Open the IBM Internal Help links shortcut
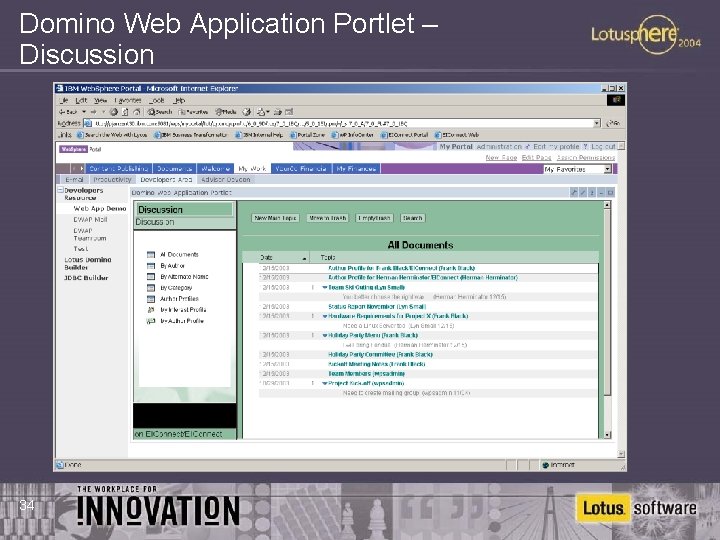This screenshot has width=720, height=540. tap(259, 135)
